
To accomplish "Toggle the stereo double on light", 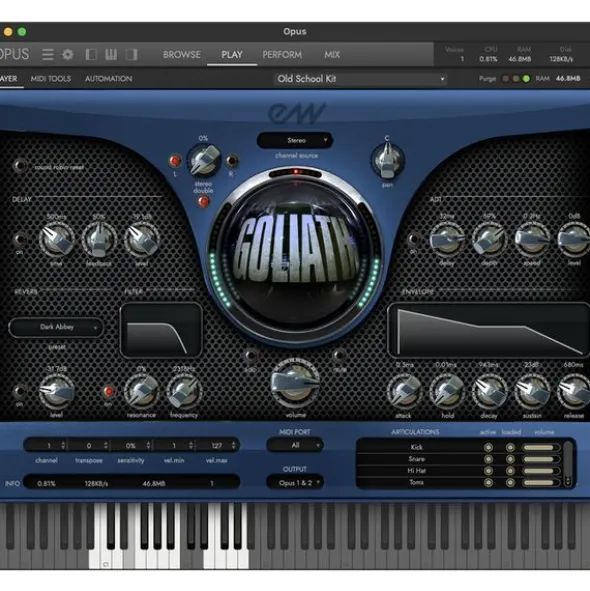I will pyautogui.click(x=204, y=202).
